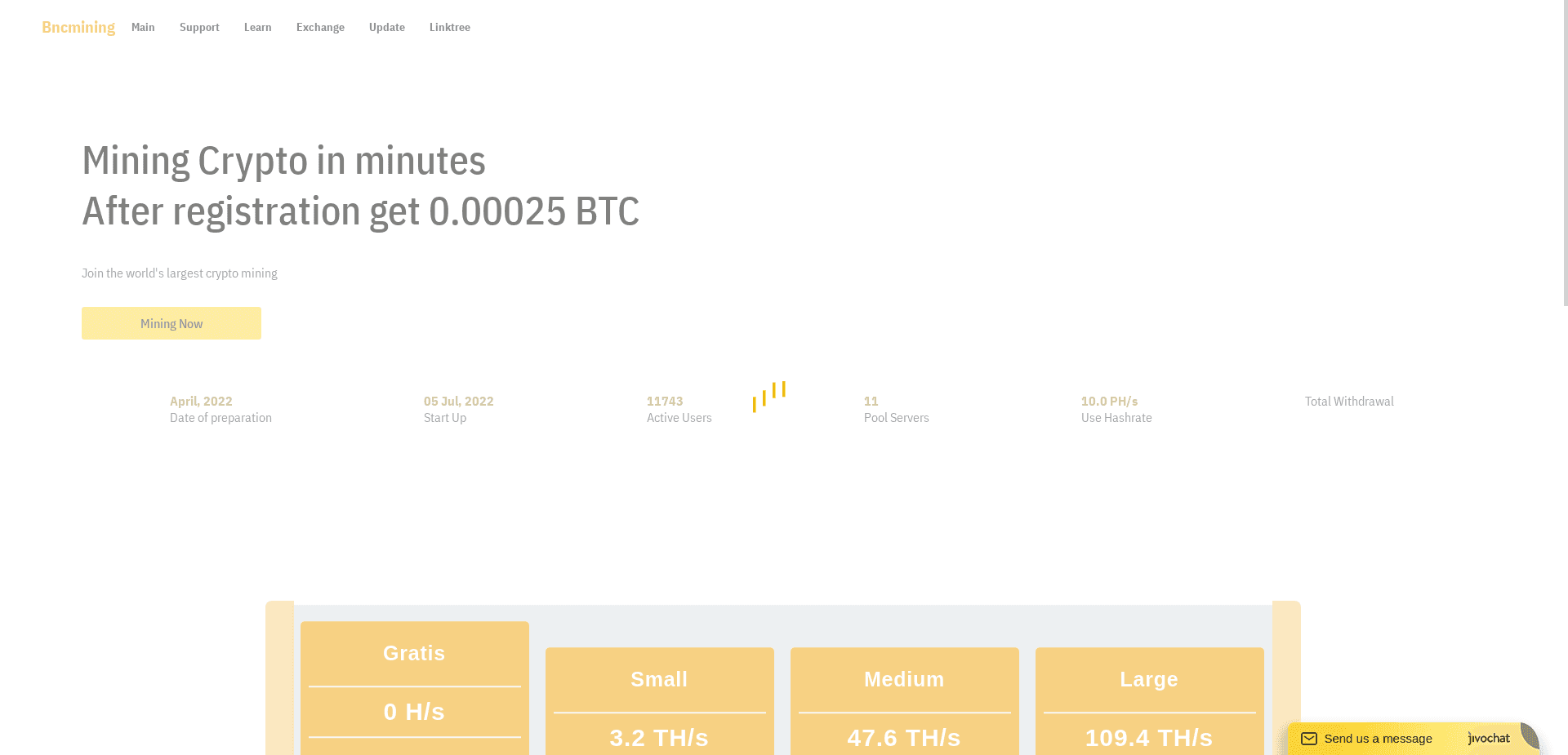
Task: Click the Total Withdrawal label
Action: (x=1349, y=401)
